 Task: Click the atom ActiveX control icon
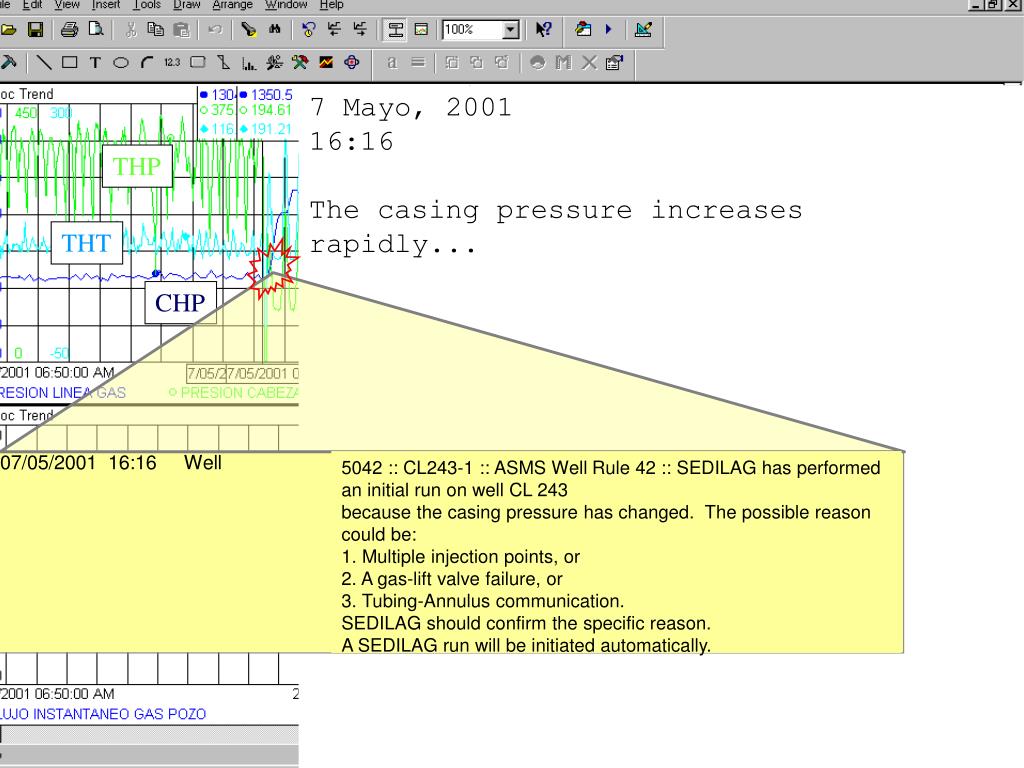pos(351,63)
